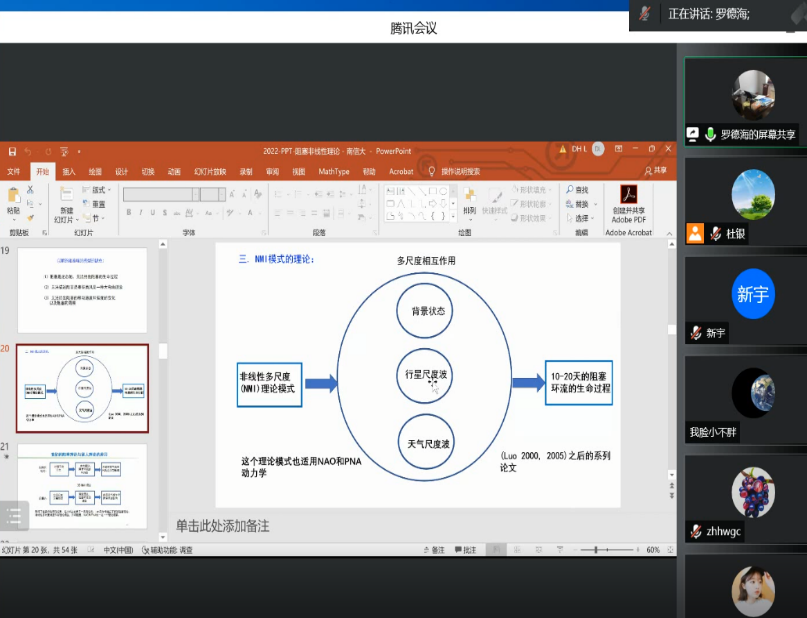The width and height of the screenshot is (807, 618).
Task: Click the accessibility check (辅助功能) status button
Action: tap(167, 550)
